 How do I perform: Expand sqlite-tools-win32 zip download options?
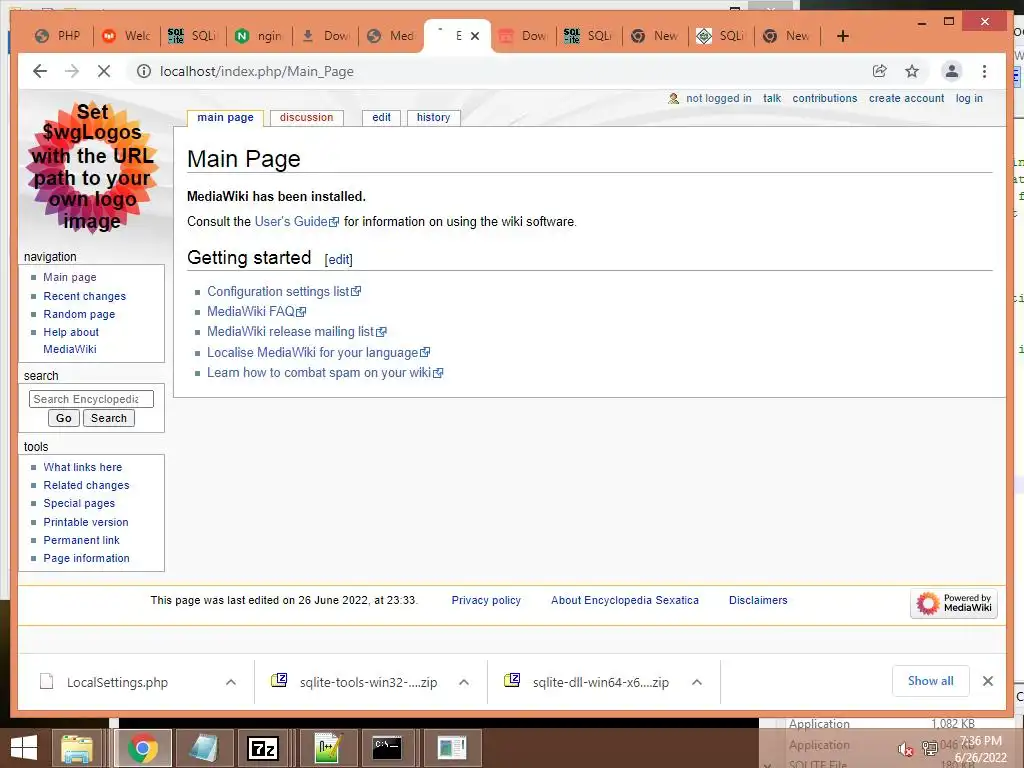click(464, 682)
